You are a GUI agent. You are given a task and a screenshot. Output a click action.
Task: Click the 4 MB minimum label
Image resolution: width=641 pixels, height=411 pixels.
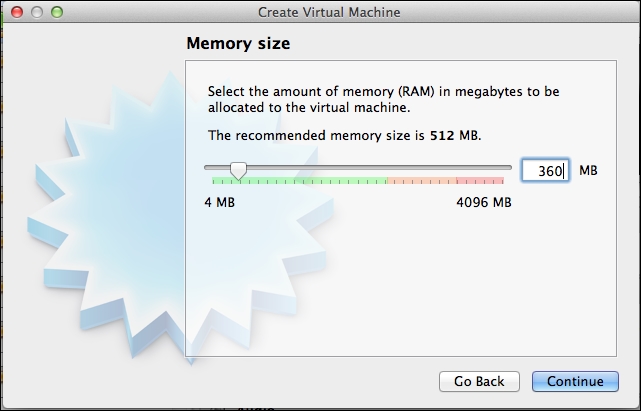220,202
